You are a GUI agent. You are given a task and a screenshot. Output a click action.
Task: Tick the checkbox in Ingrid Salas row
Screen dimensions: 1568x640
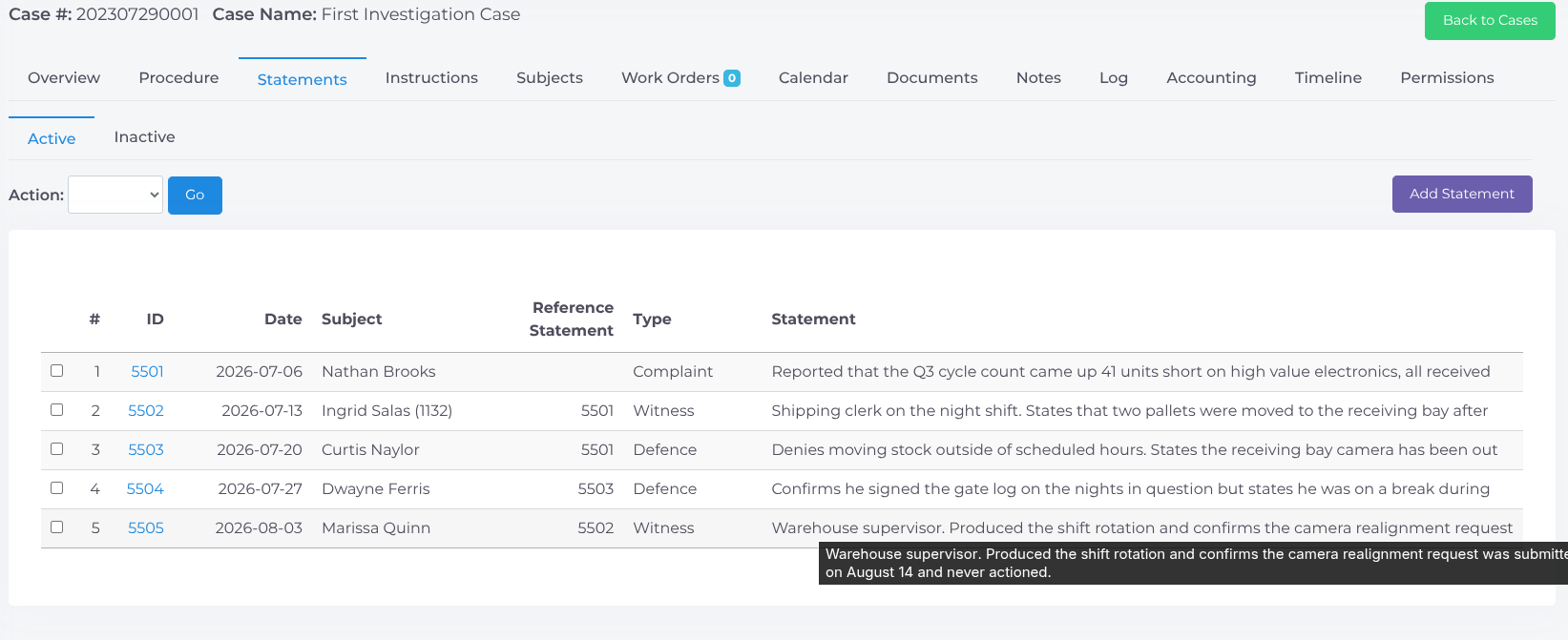pyautogui.click(x=57, y=410)
